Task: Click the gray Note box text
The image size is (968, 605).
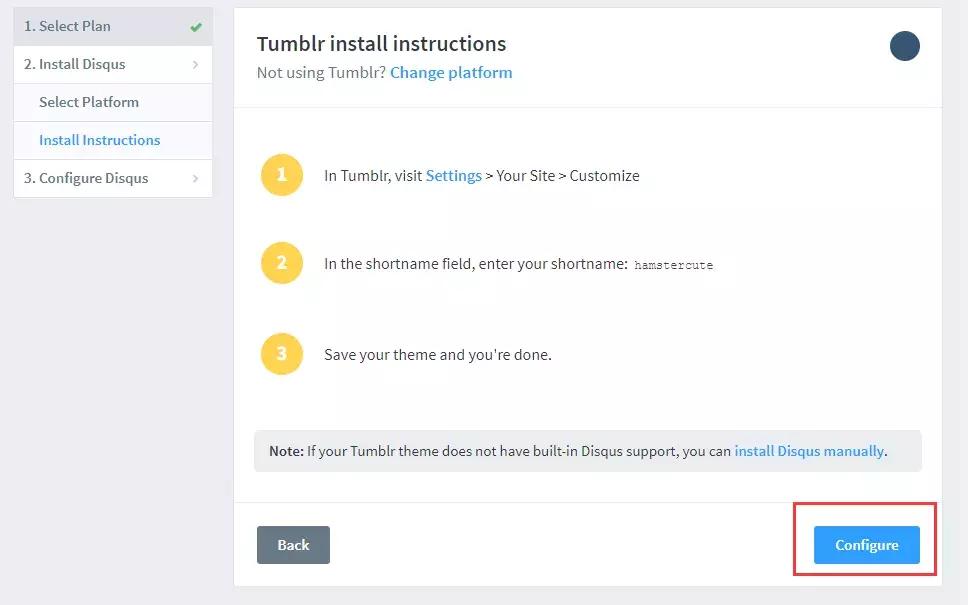Action: pos(500,451)
